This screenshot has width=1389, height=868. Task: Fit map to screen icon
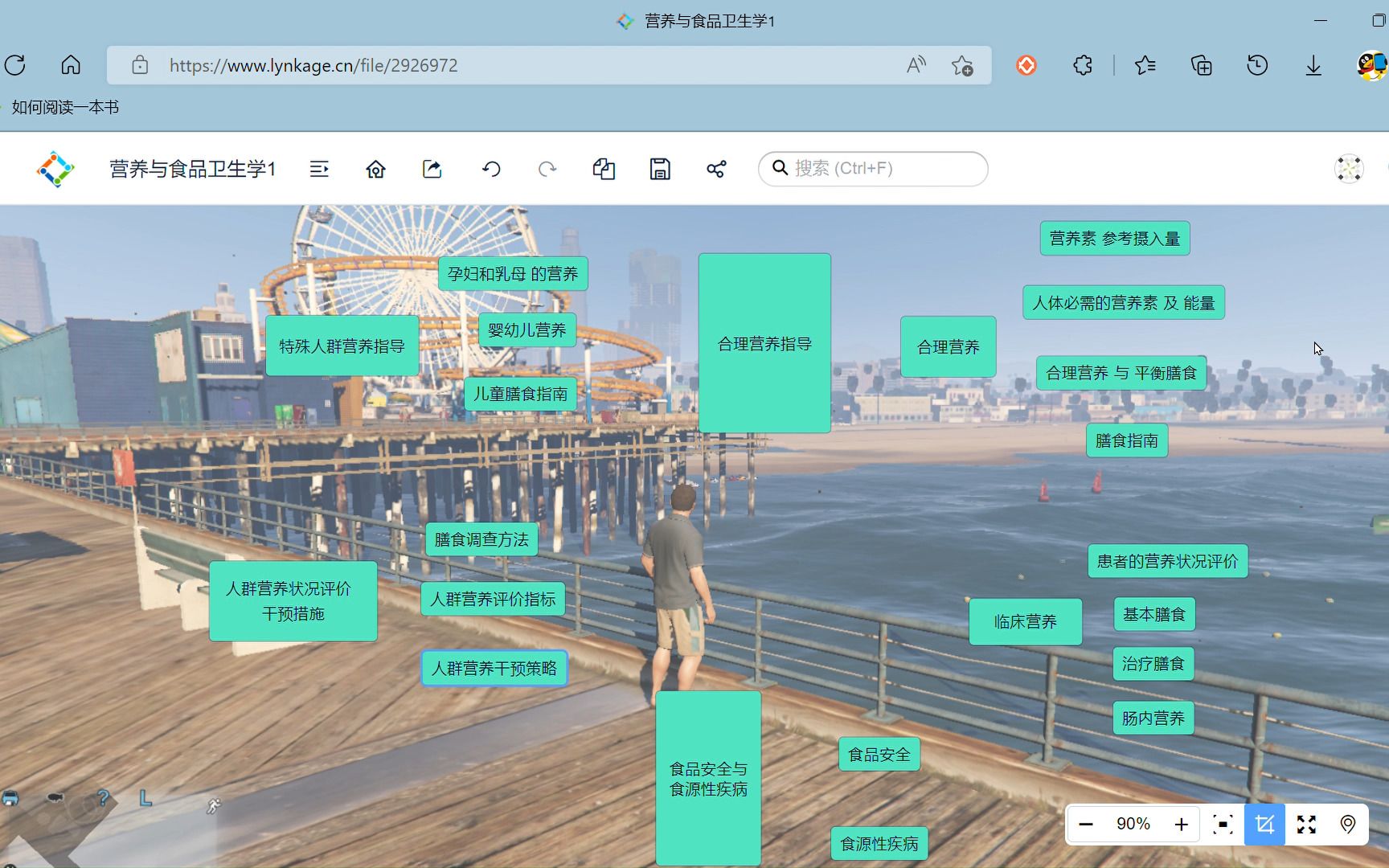tap(1223, 825)
